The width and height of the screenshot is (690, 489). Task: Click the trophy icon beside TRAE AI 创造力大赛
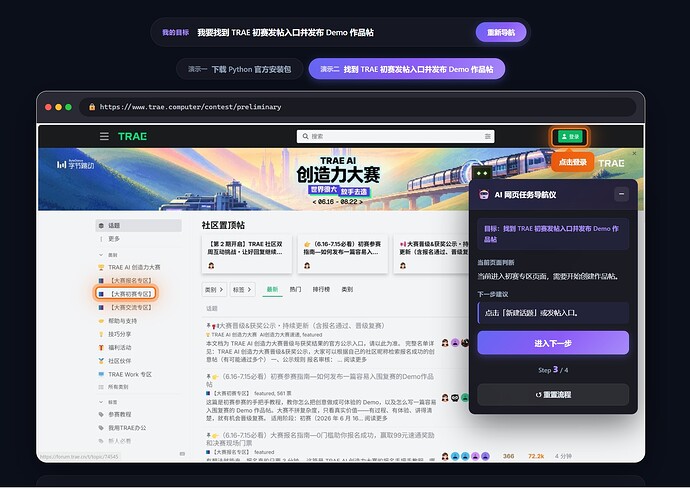click(x=101, y=267)
